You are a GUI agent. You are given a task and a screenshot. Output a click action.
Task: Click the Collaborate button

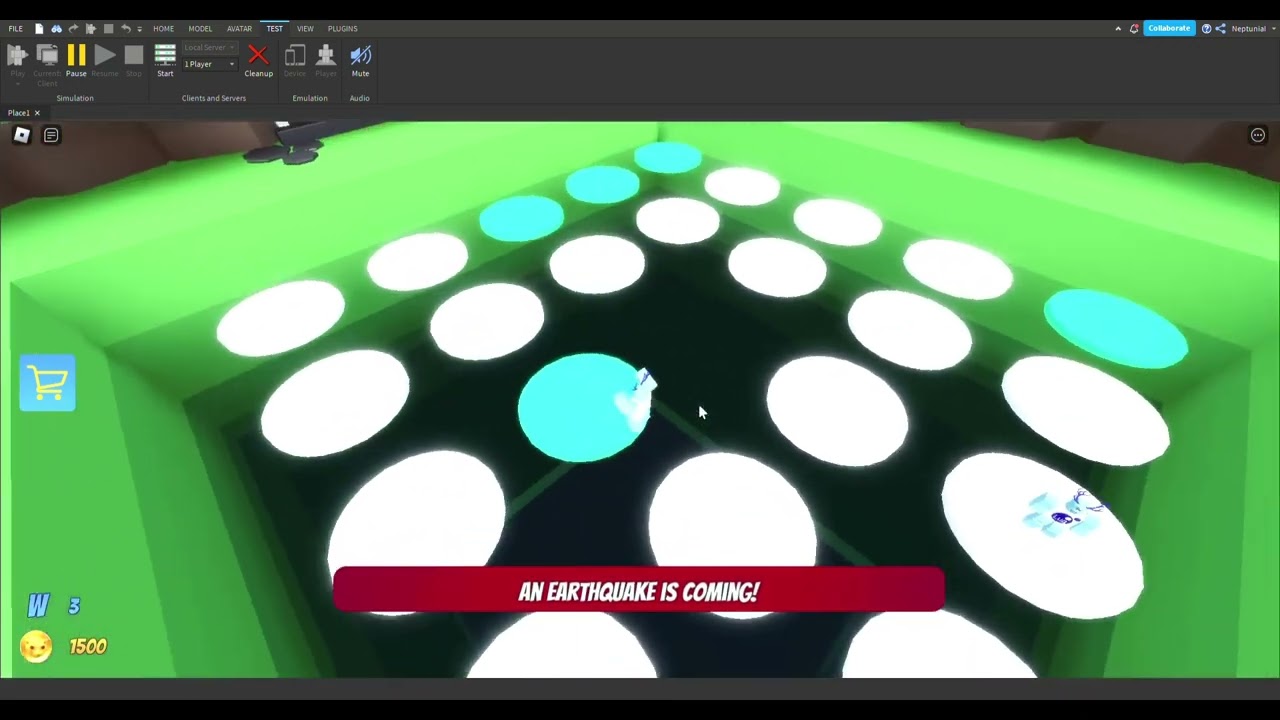pos(1169,28)
